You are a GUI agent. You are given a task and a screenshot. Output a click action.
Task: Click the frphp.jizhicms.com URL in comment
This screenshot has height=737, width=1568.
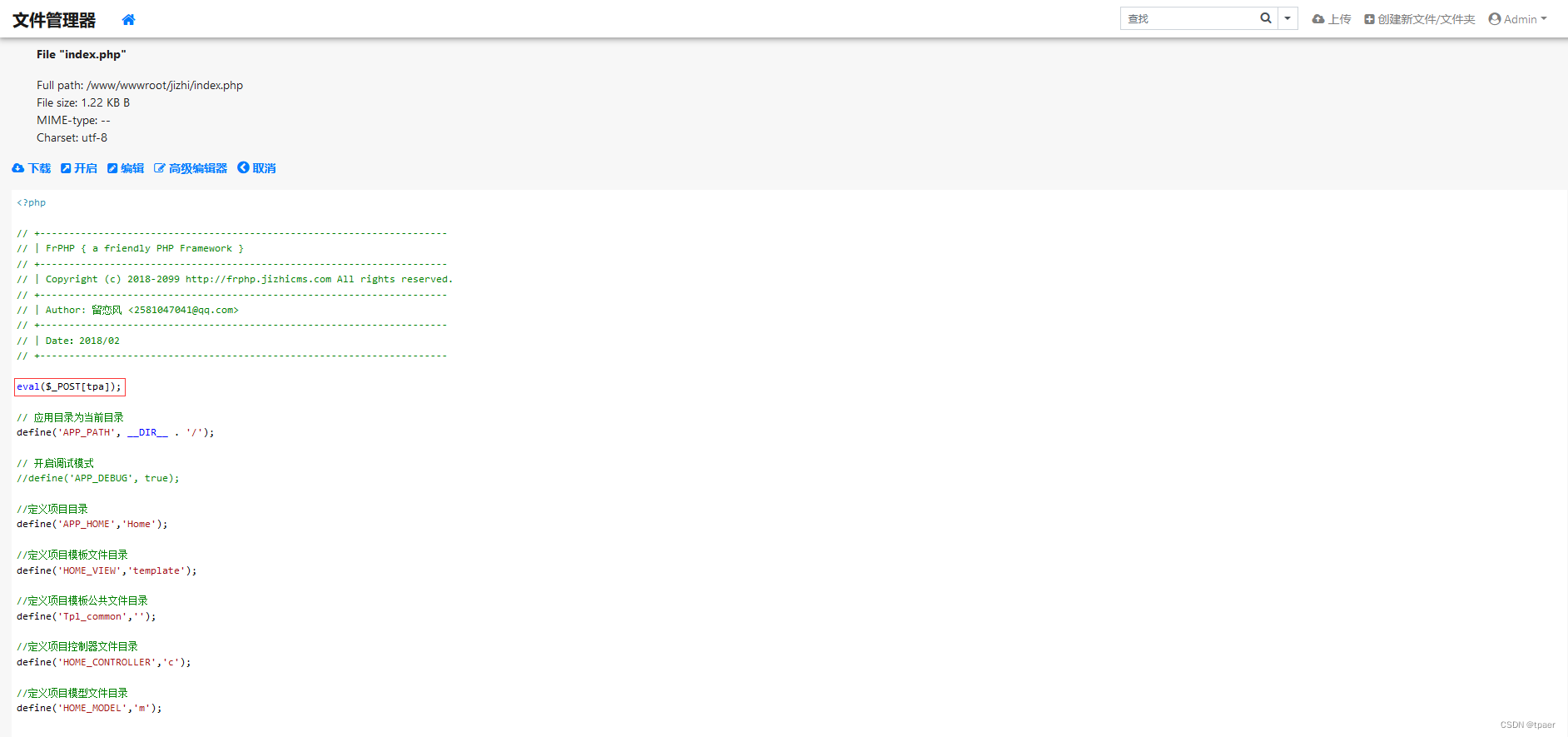(x=258, y=280)
